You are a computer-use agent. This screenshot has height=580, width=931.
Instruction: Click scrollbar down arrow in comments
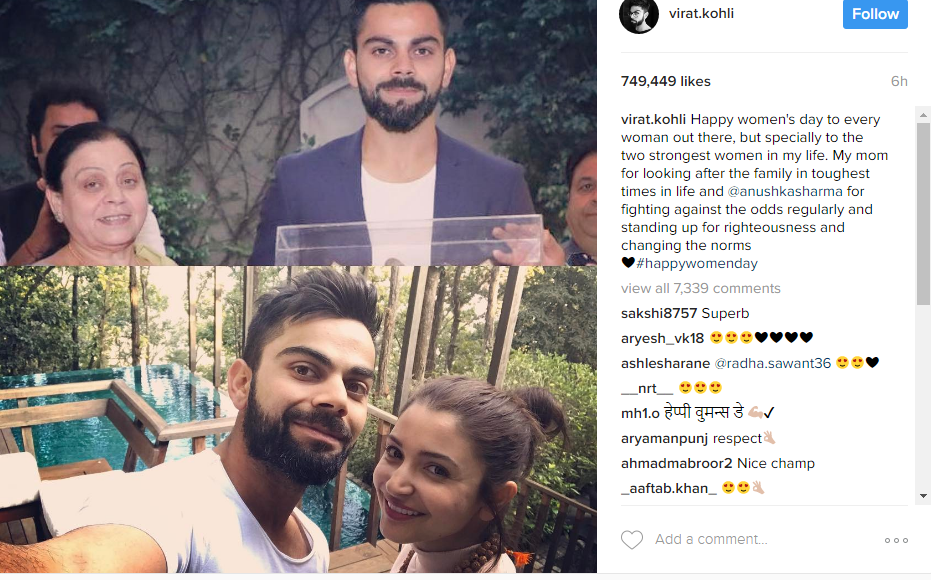point(923,496)
